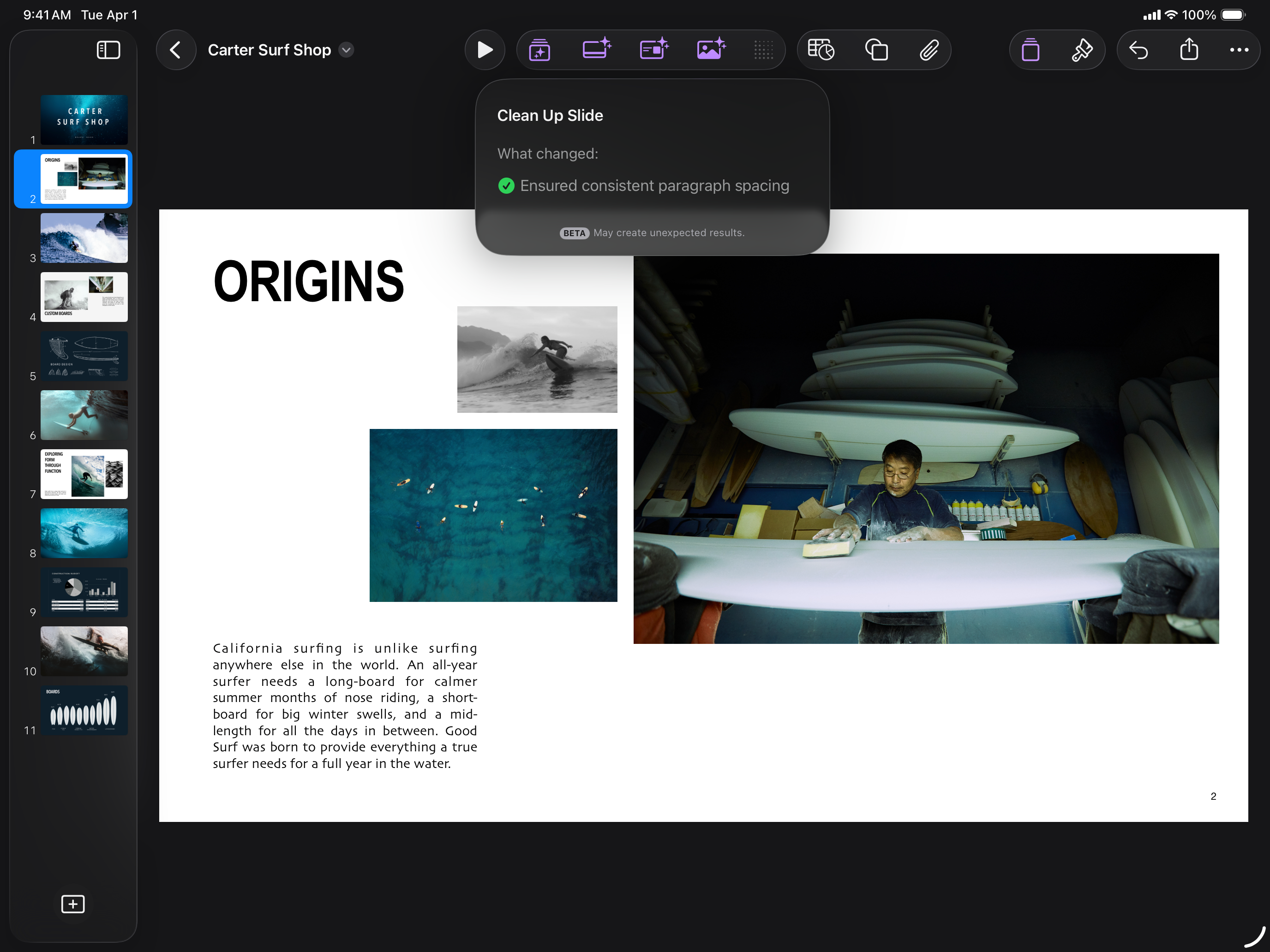The width and height of the screenshot is (1270, 952).
Task: Select slide 1 Carter Surf Shop thumbnail
Action: [x=84, y=119]
